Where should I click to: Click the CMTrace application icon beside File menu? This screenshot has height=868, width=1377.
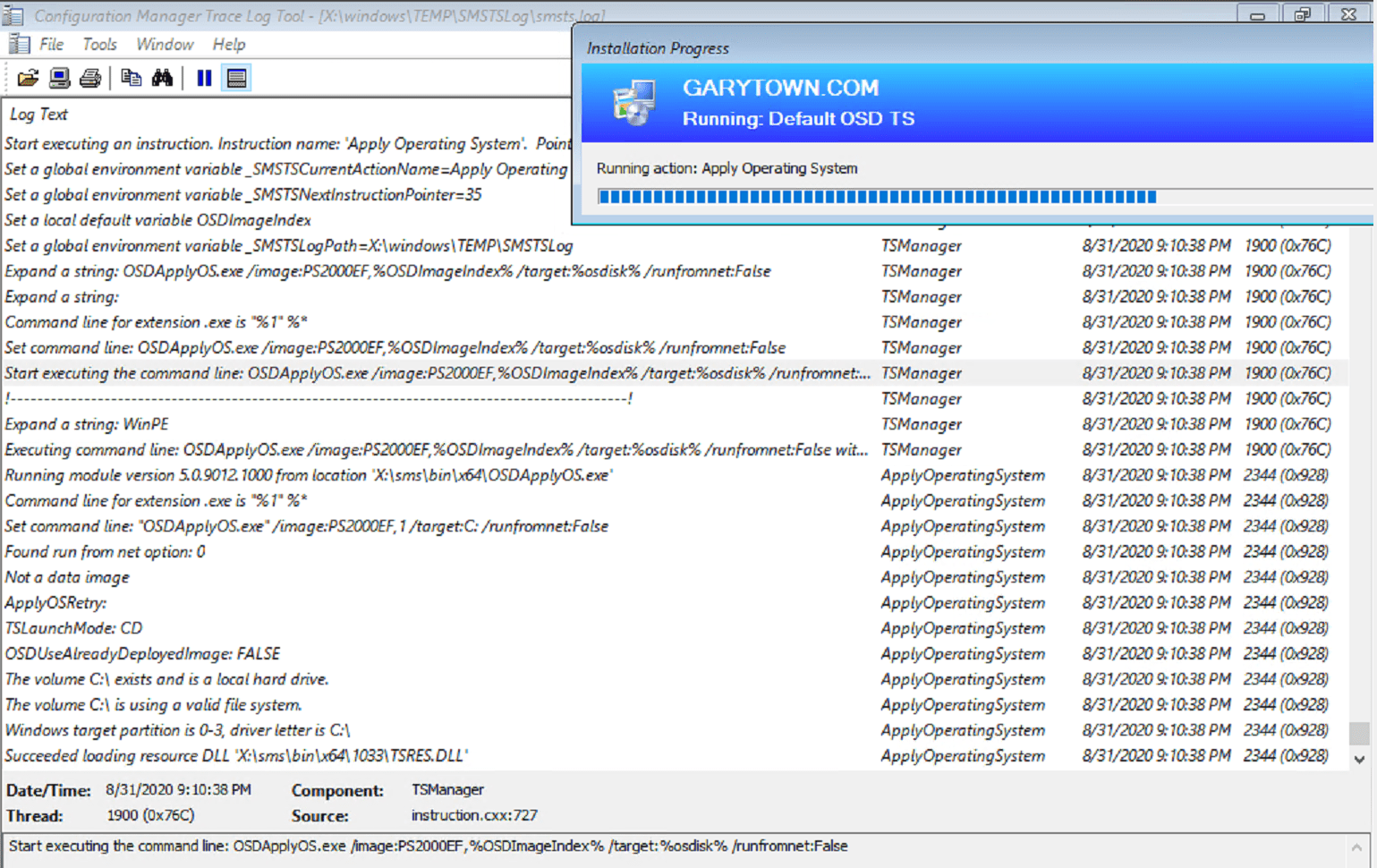[x=18, y=43]
